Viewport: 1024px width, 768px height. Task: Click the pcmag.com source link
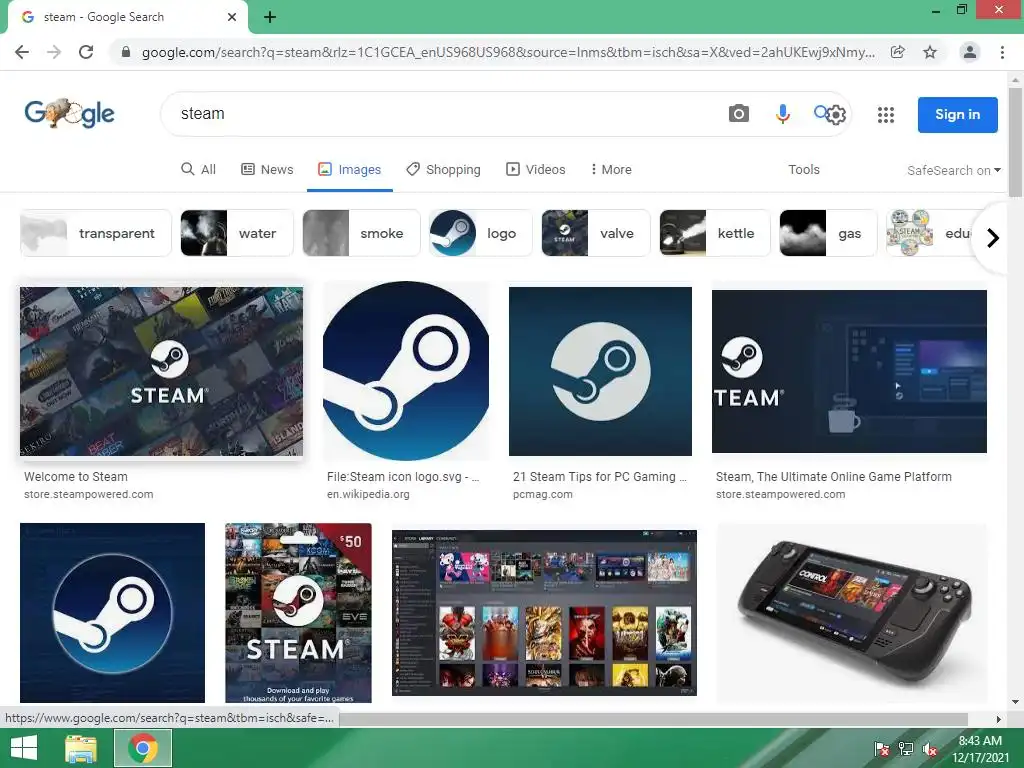tap(543, 494)
